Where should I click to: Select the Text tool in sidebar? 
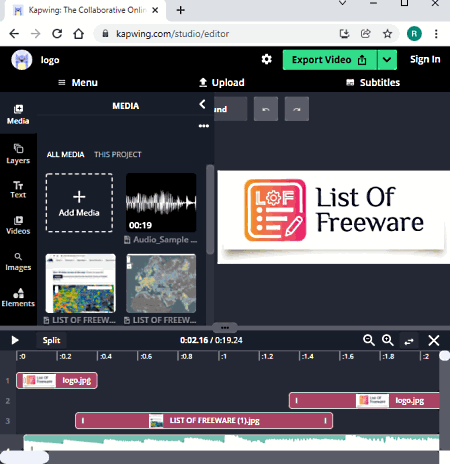[18, 189]
